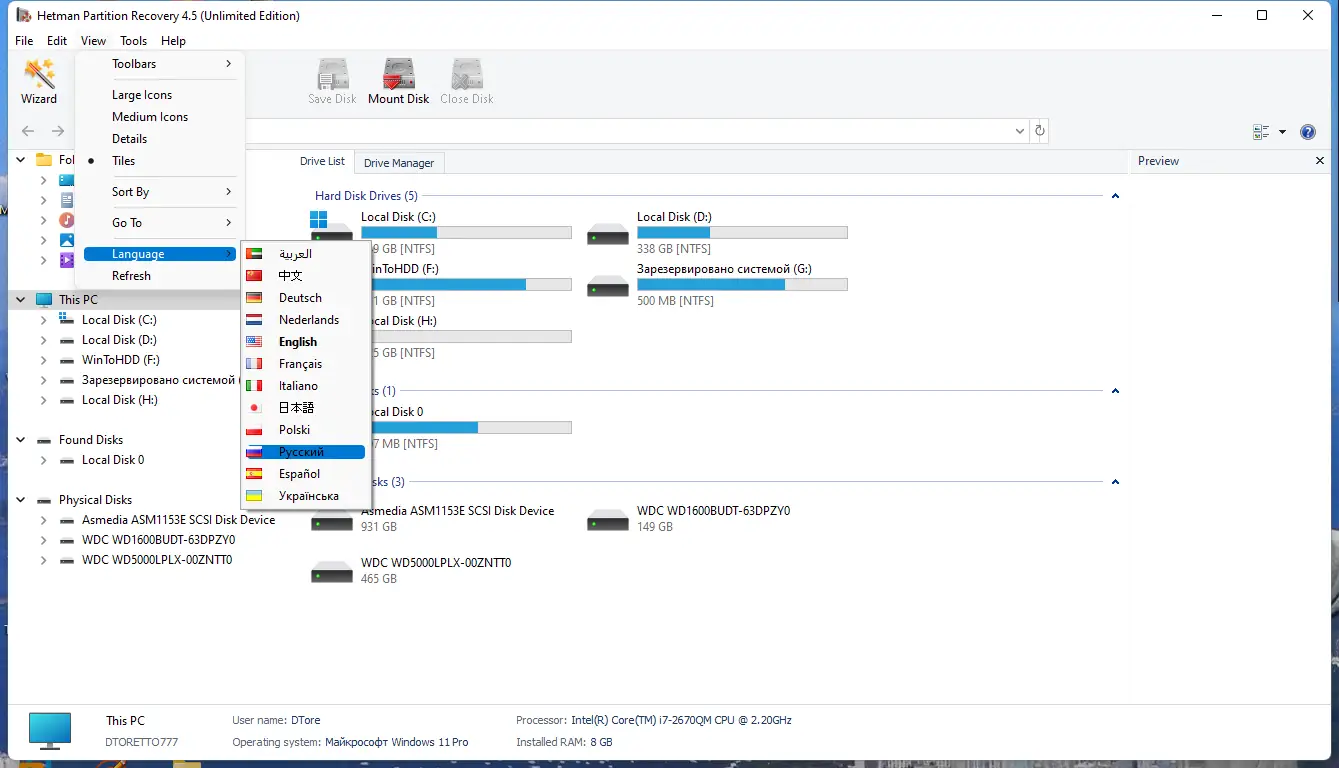Expand WinToHDD (F:) in the tree
This screenshot has height=768, width=1339.
[44, 360]
